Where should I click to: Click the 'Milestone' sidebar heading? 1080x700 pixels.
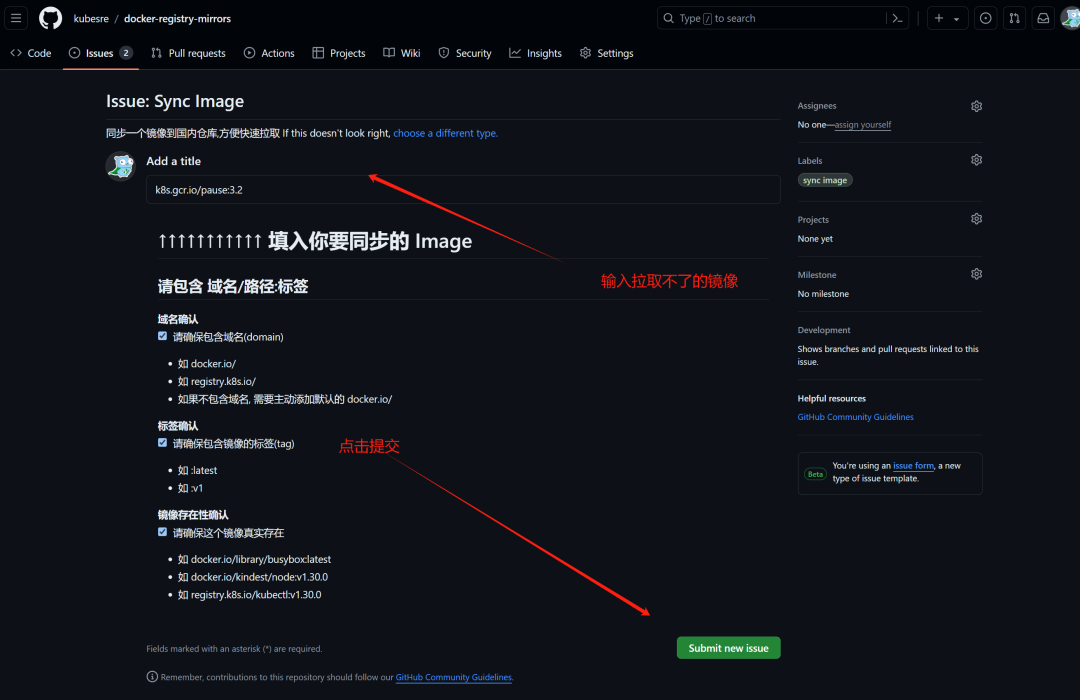click(x=817, y=275)
